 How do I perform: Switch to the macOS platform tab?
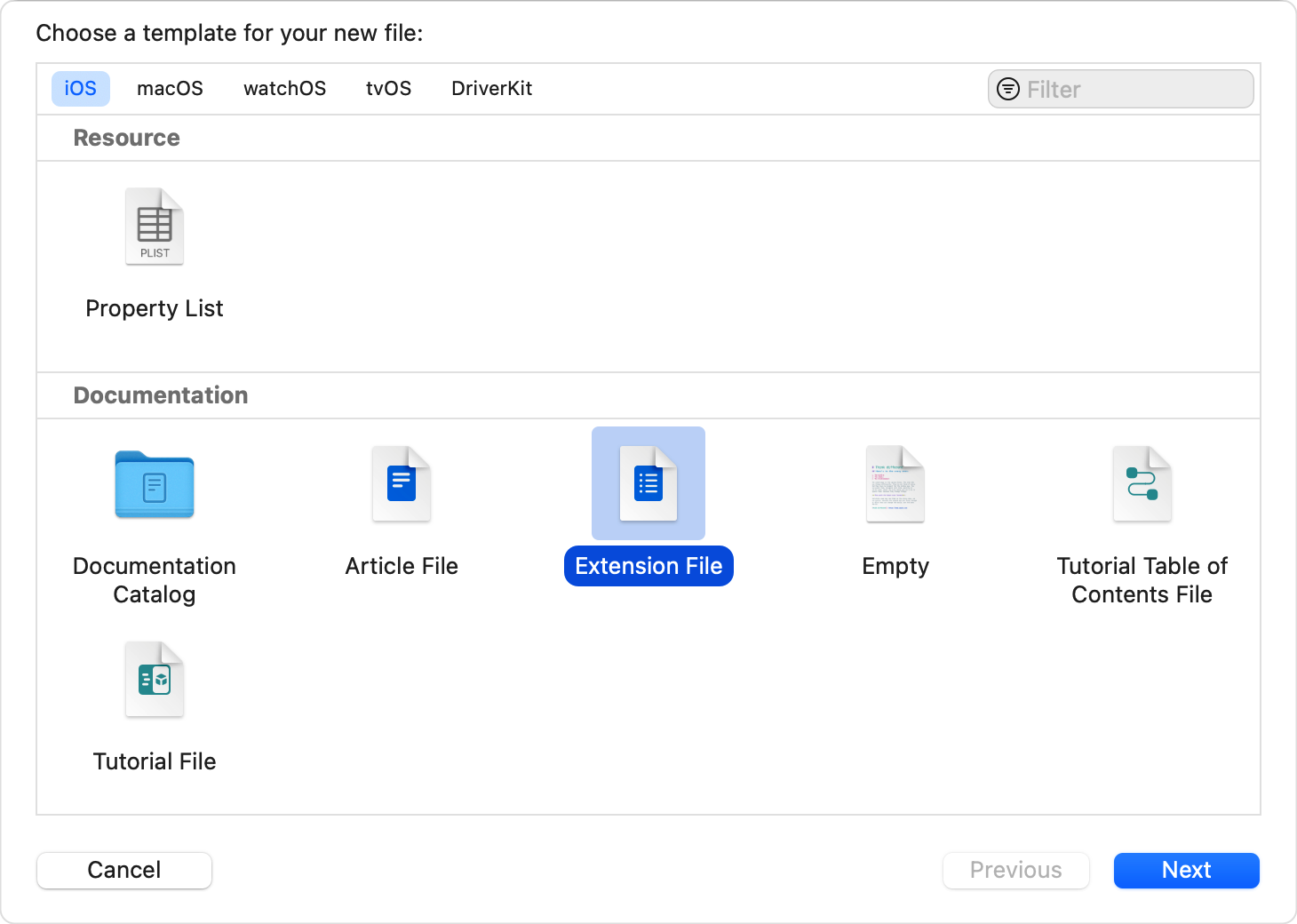coord(170,89)
